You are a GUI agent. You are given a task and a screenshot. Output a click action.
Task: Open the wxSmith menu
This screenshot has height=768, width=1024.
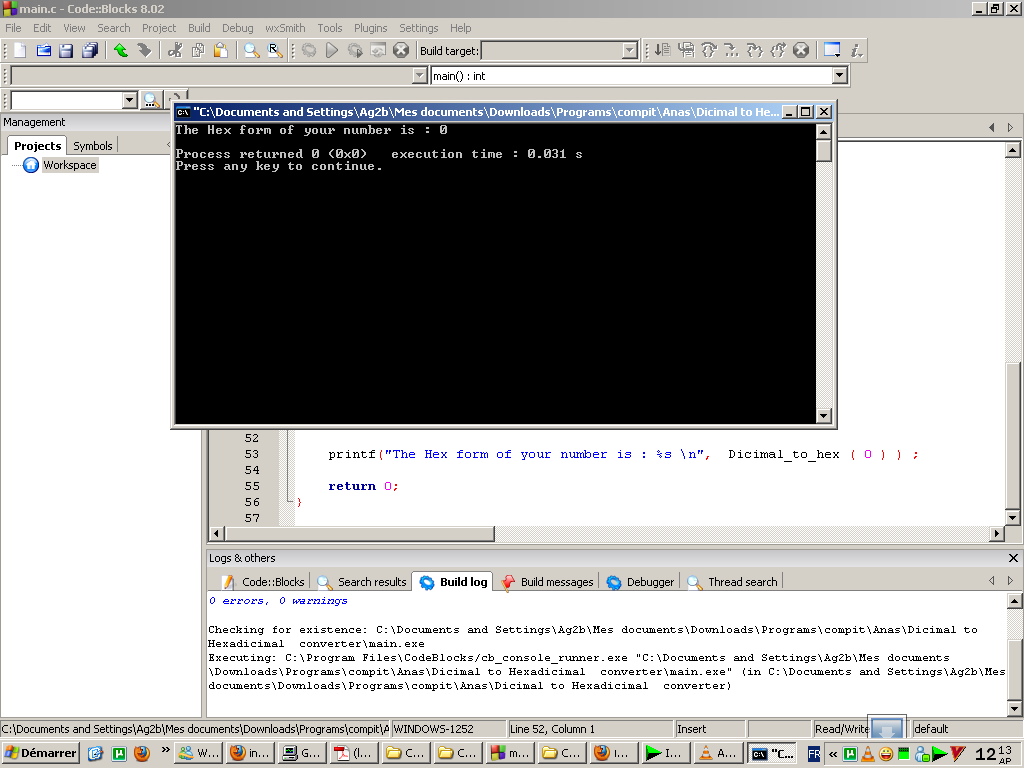(x=285, y=28)
